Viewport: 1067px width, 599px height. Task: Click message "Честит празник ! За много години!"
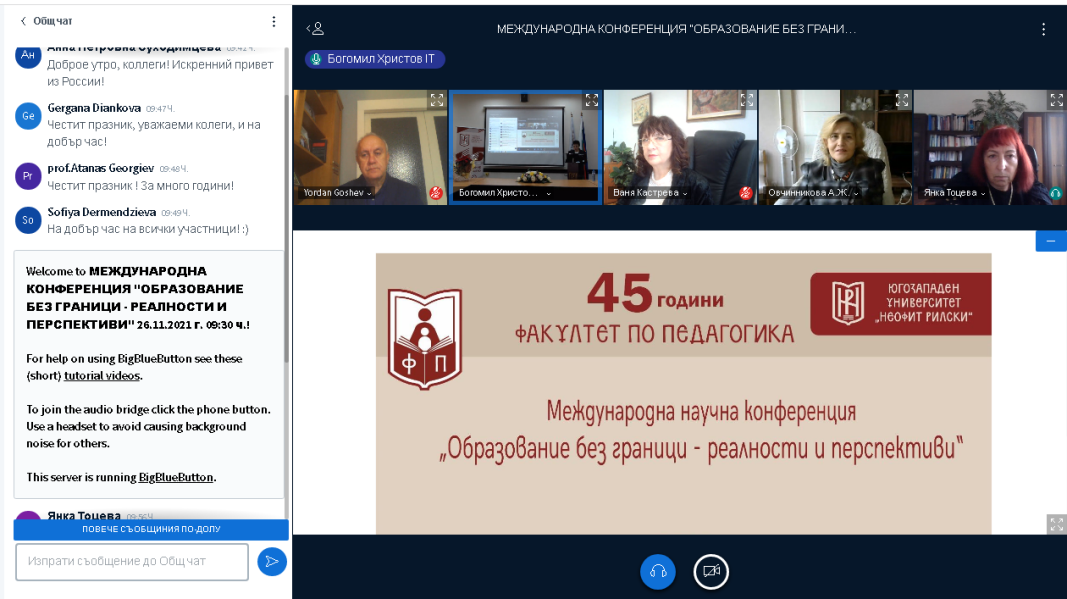[x=140, y=186]
